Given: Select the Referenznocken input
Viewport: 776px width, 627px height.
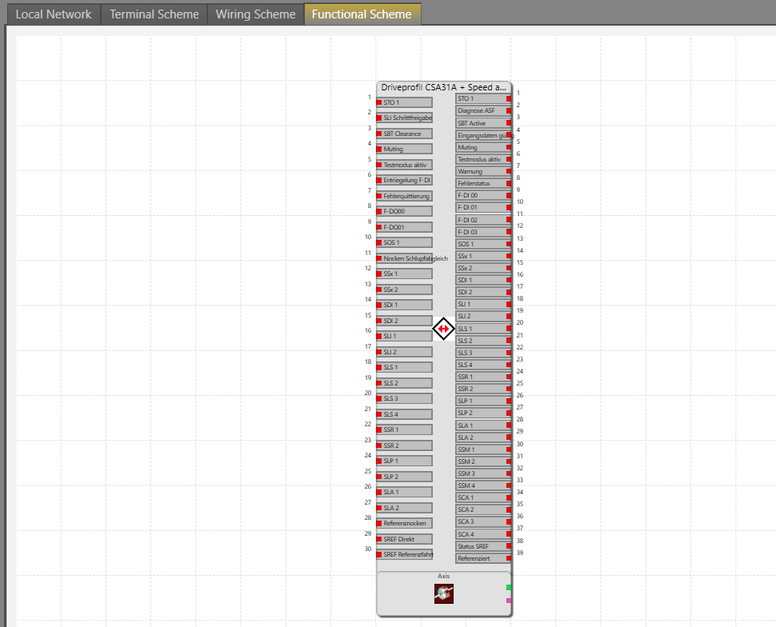Looking at the screenshot, I should [x=404, y=523].
